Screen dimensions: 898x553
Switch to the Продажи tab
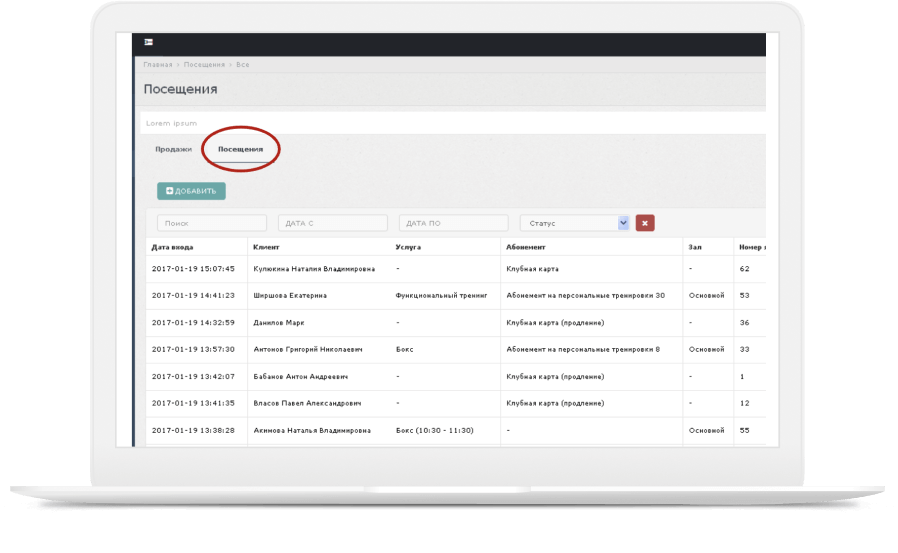[174, 149]
